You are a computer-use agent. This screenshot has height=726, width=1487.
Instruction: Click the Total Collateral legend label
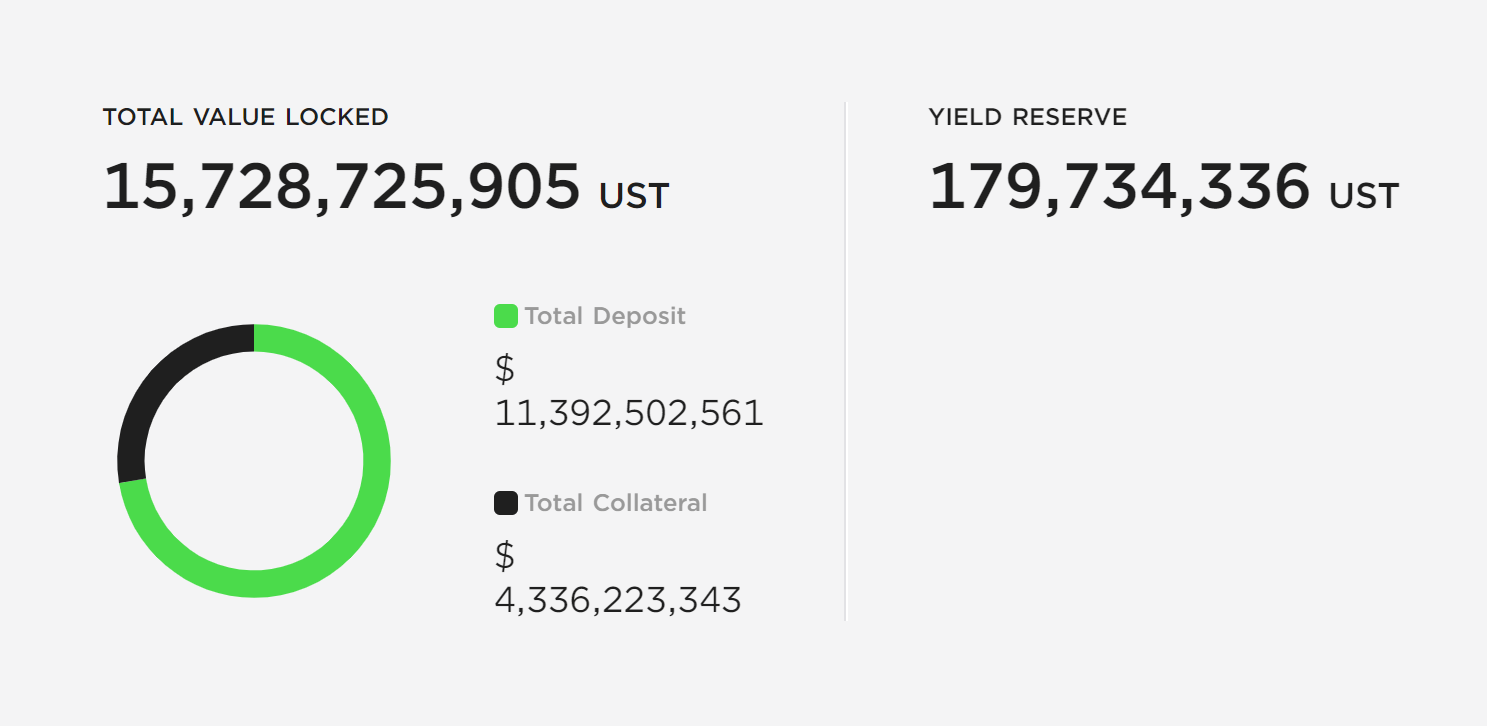pos(615,503)
